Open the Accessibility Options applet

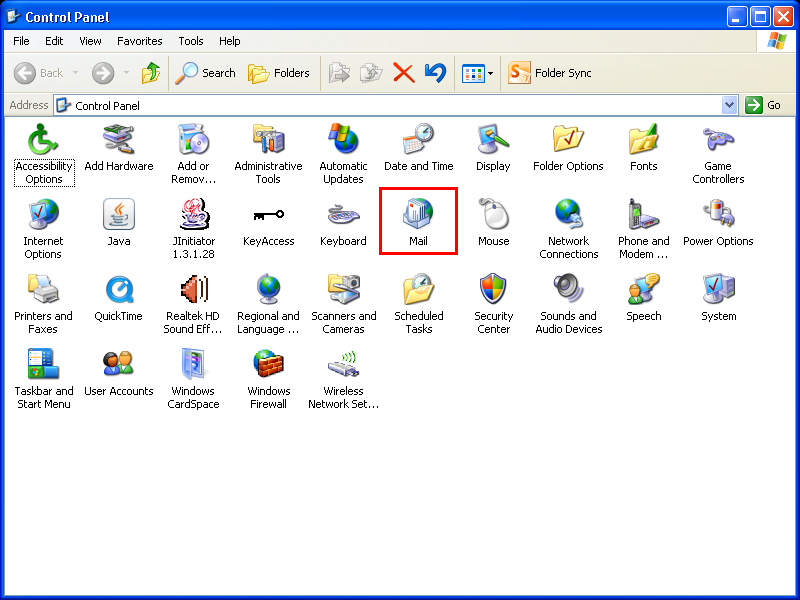44,155
